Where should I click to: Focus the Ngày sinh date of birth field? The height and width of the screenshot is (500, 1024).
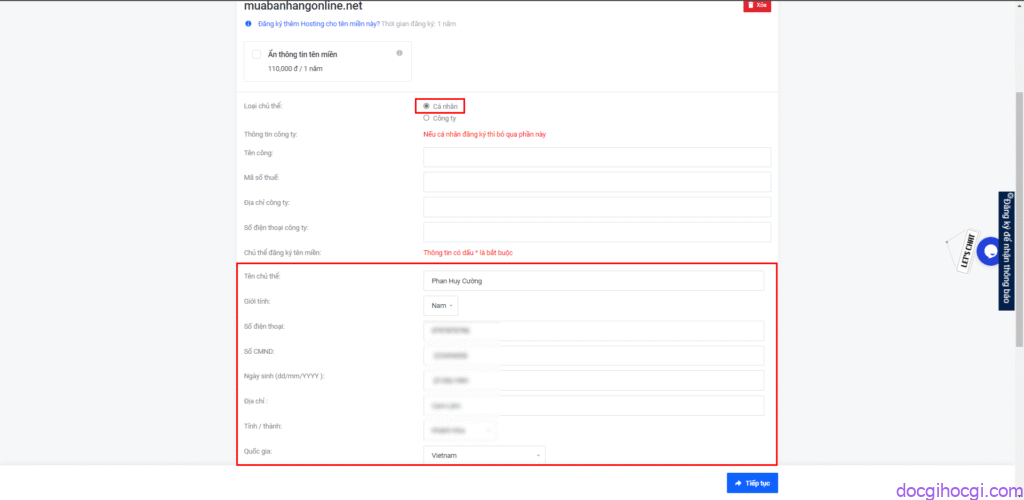coord(594,381)
